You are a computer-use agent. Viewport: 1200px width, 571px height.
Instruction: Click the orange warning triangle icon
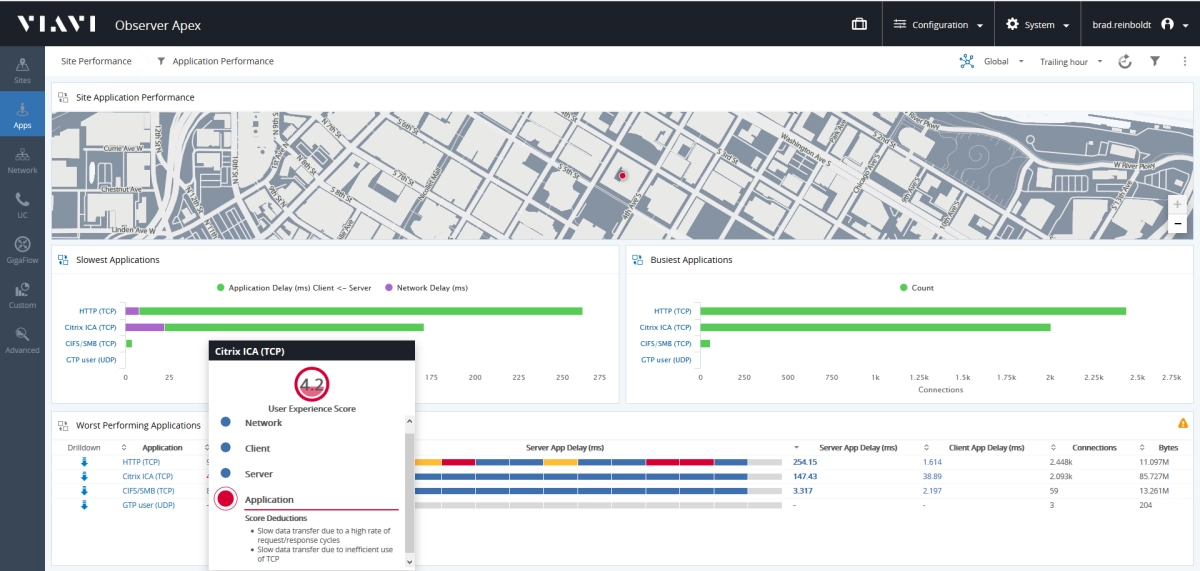click(x=1183, y=424)
